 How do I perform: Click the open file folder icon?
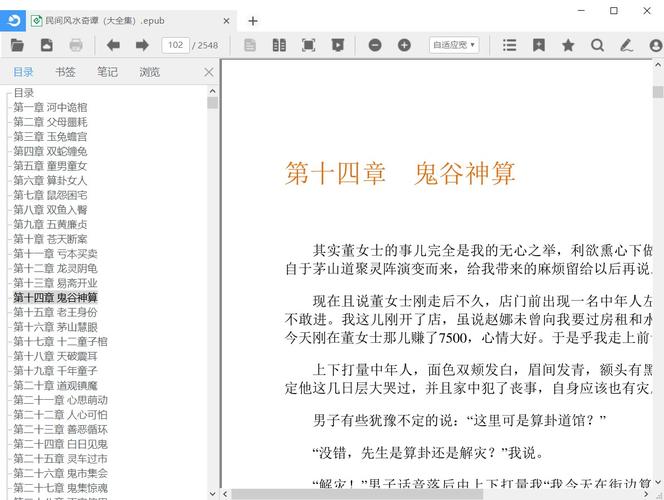pos(17,45)
